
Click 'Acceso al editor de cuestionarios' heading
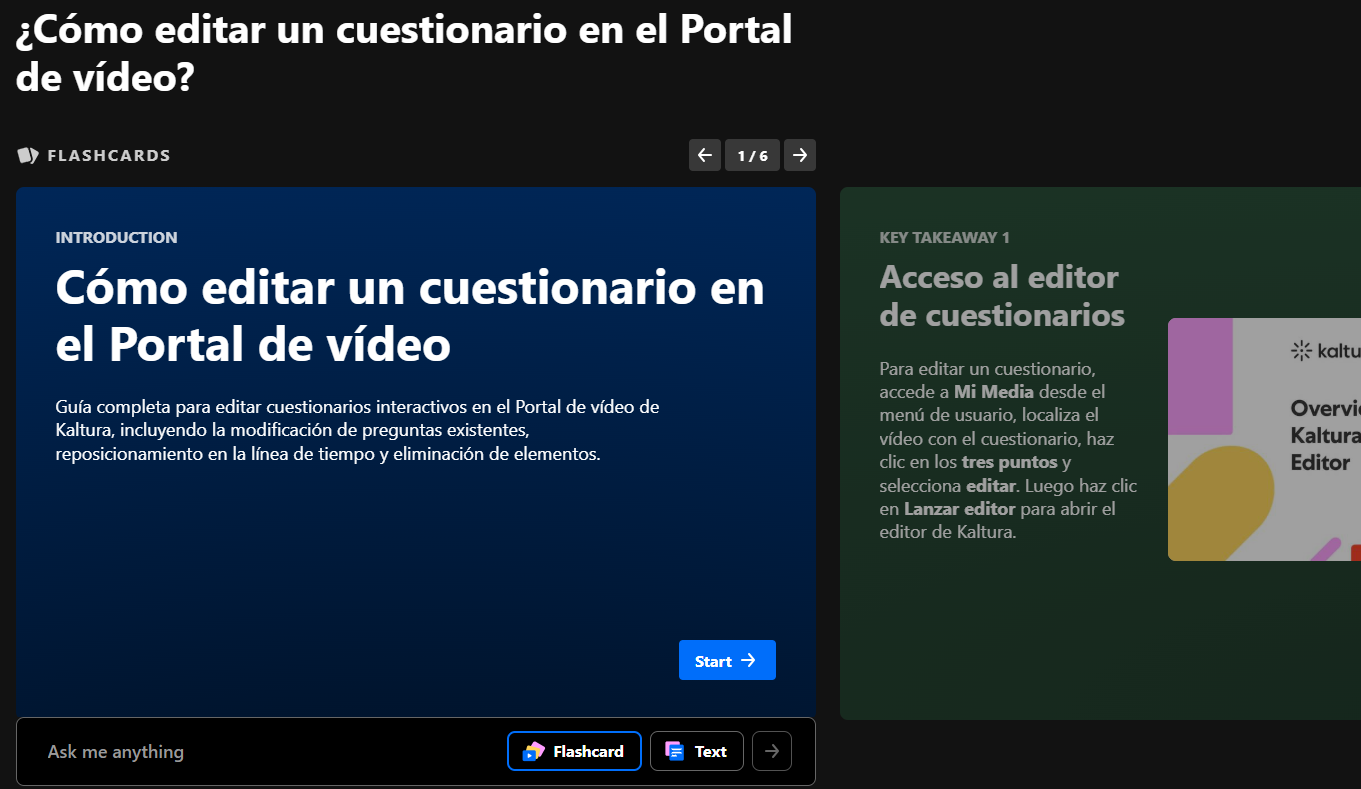point(1002,296)
